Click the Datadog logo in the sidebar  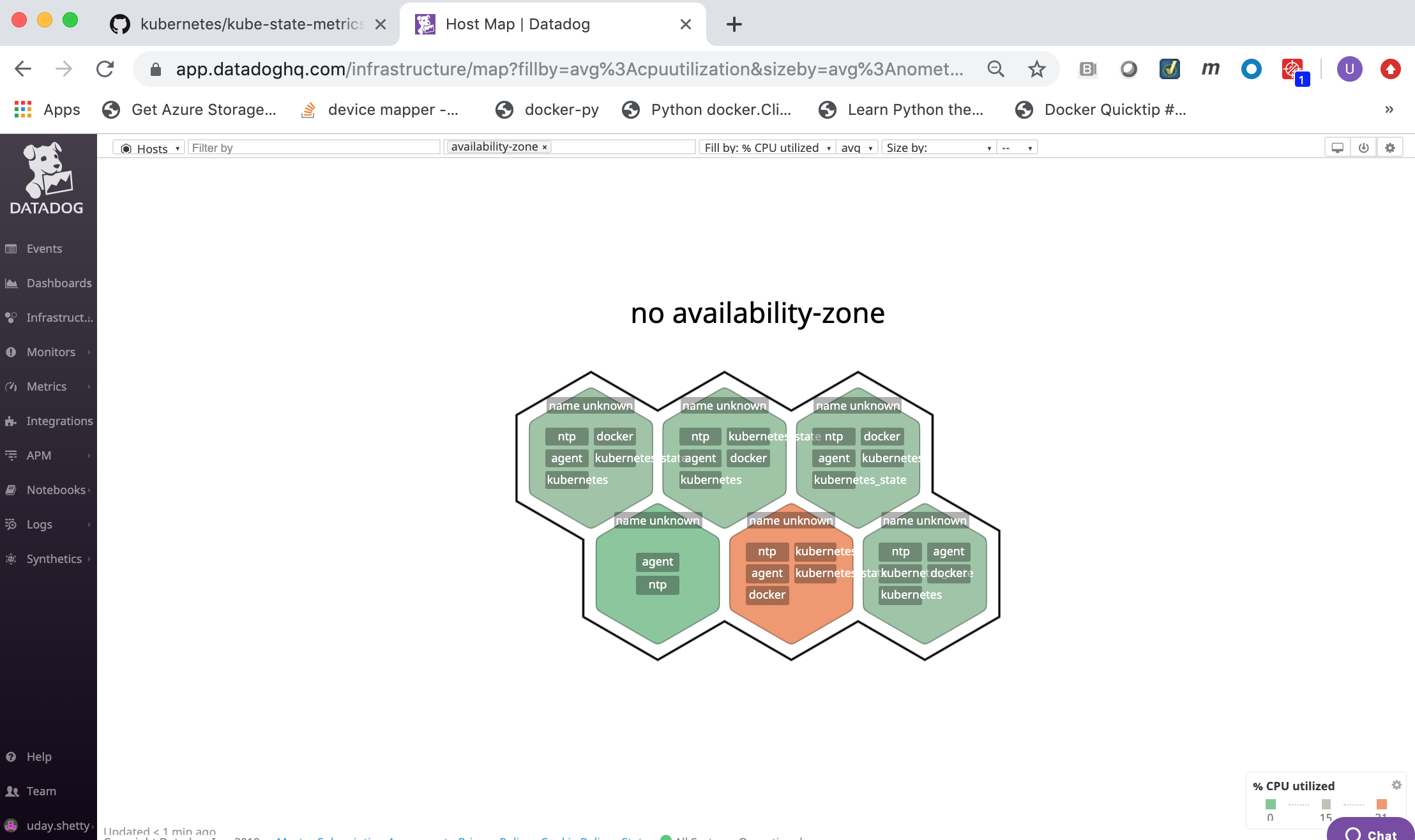(47, 179)
